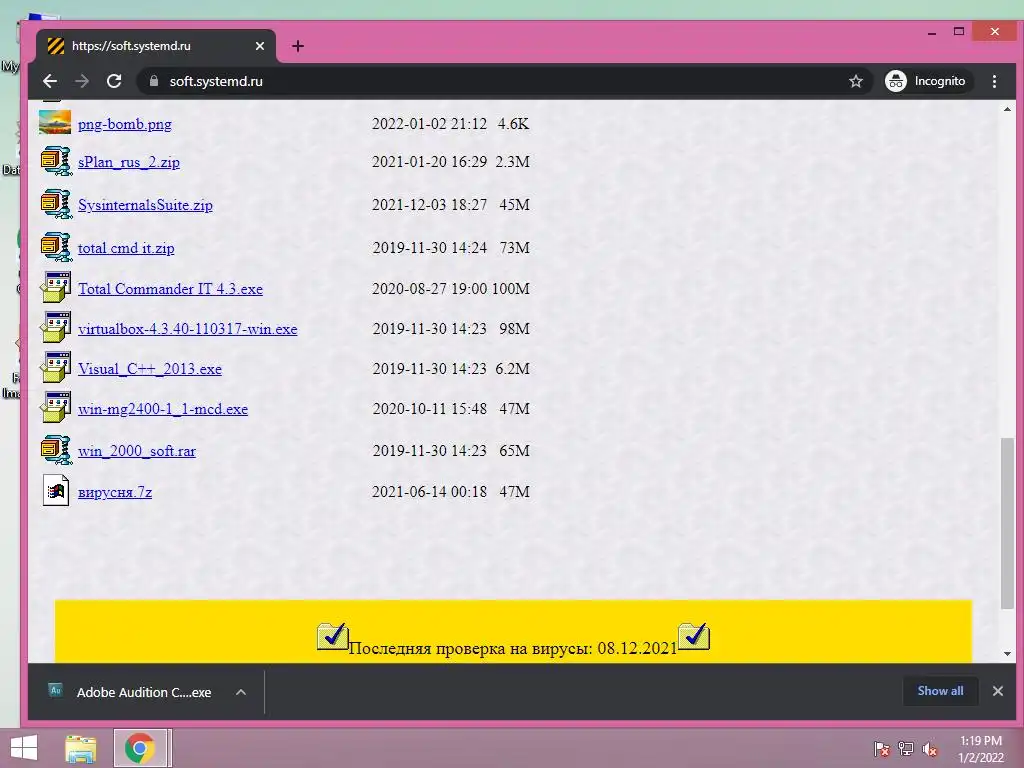Click the file icon beside вирусня.7z
Image resolution: width=1024 pixels, height=768 pixels.
click(56, 490)
